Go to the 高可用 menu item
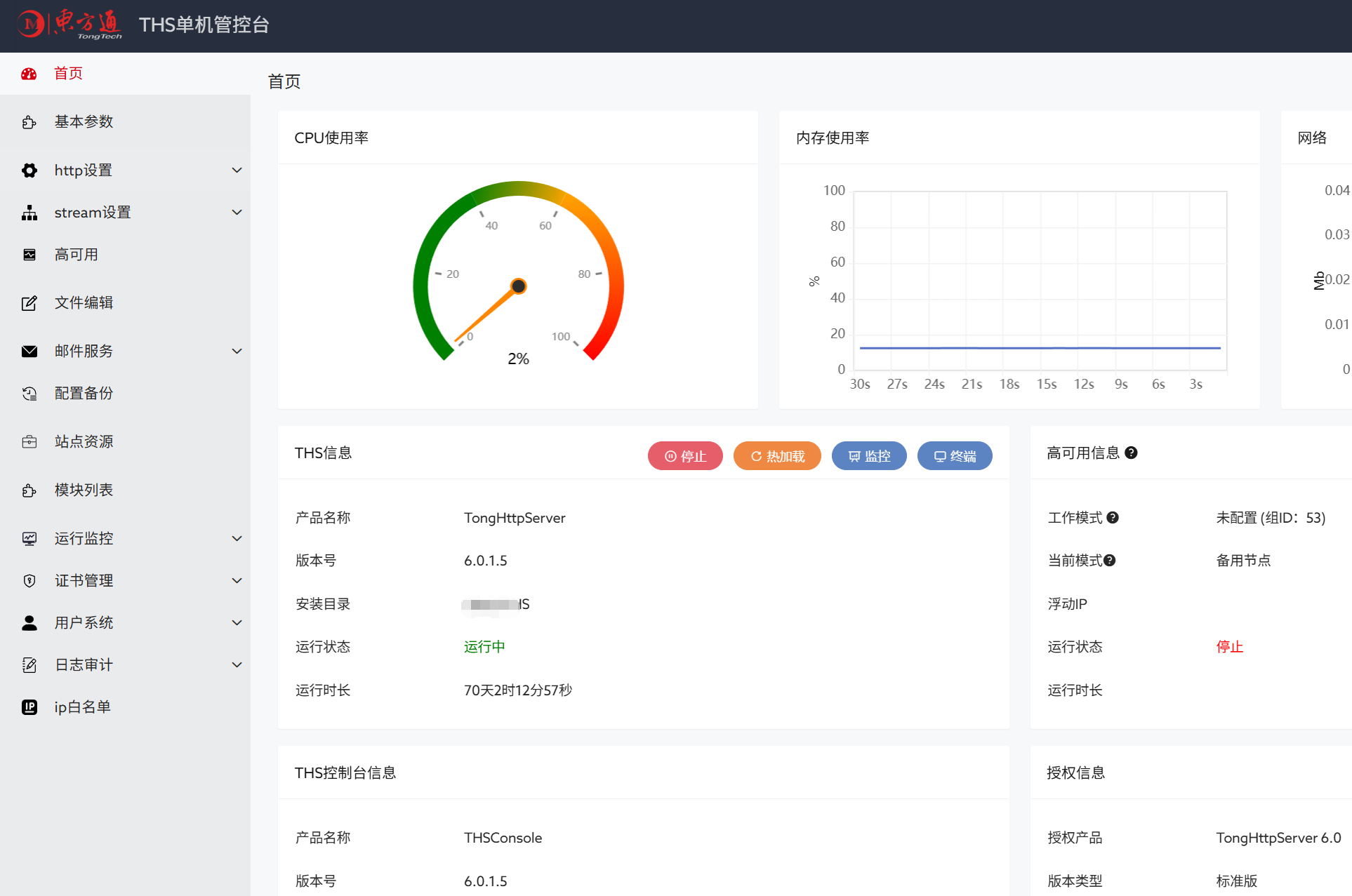1352x896 pixels. [x=125, y=255]
